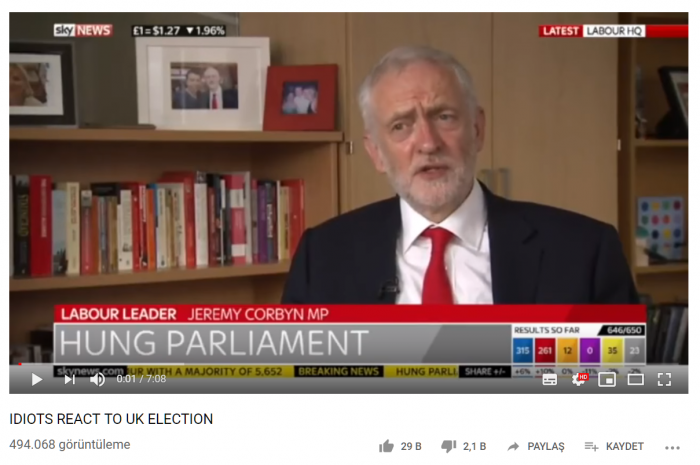Click the PAYLAŞ share button

[546, 447]
